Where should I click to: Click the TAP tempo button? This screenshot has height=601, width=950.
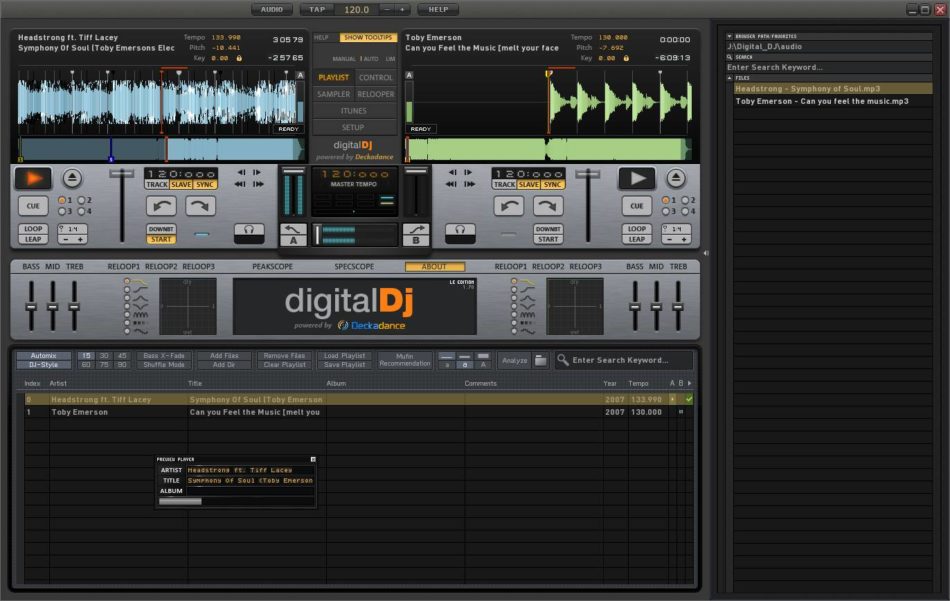(317, 10)
